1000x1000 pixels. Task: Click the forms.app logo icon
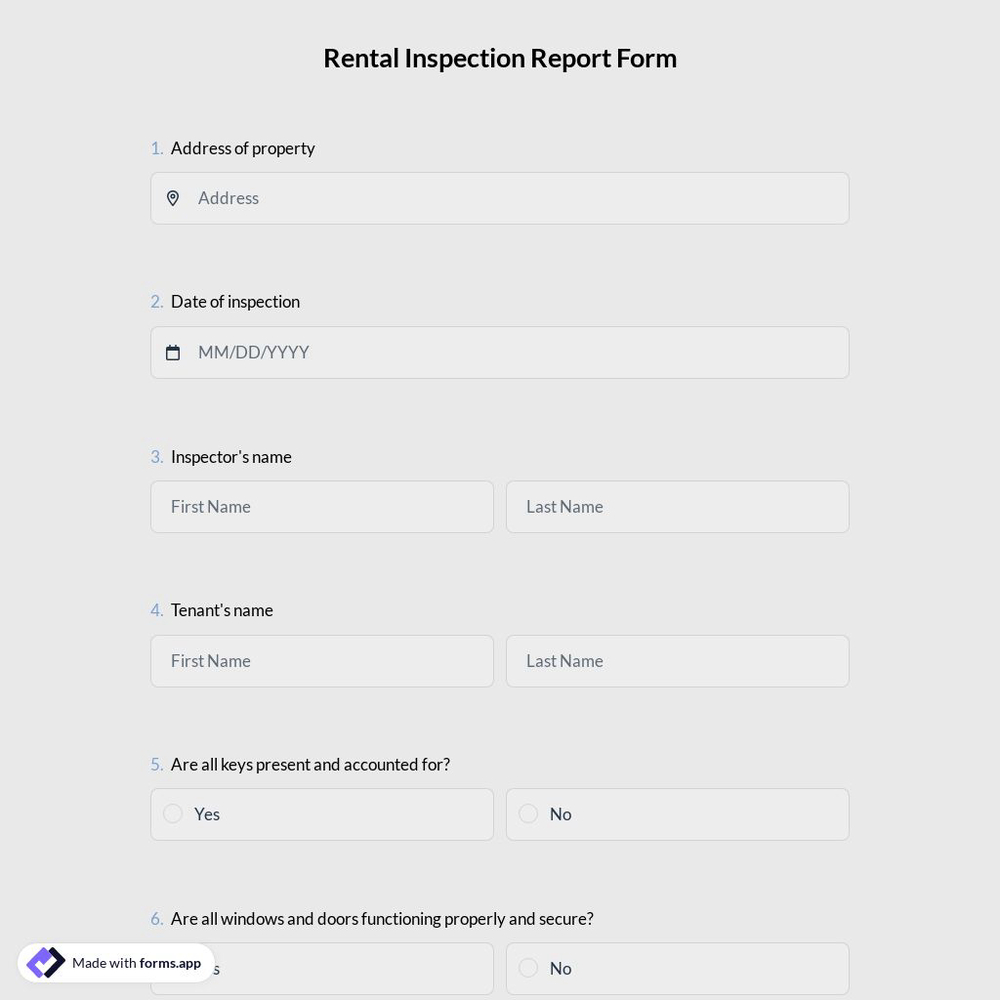click(x=45, y=962)
